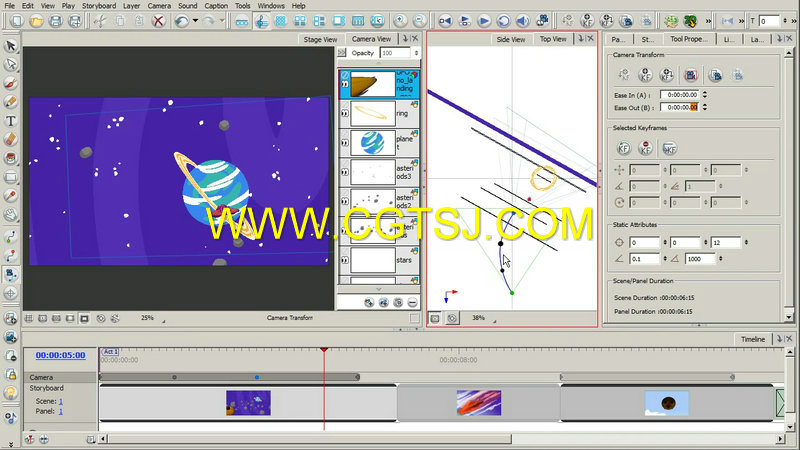
Task: Toggle visibility of the stars layer
Action: (x=345, y=260)
